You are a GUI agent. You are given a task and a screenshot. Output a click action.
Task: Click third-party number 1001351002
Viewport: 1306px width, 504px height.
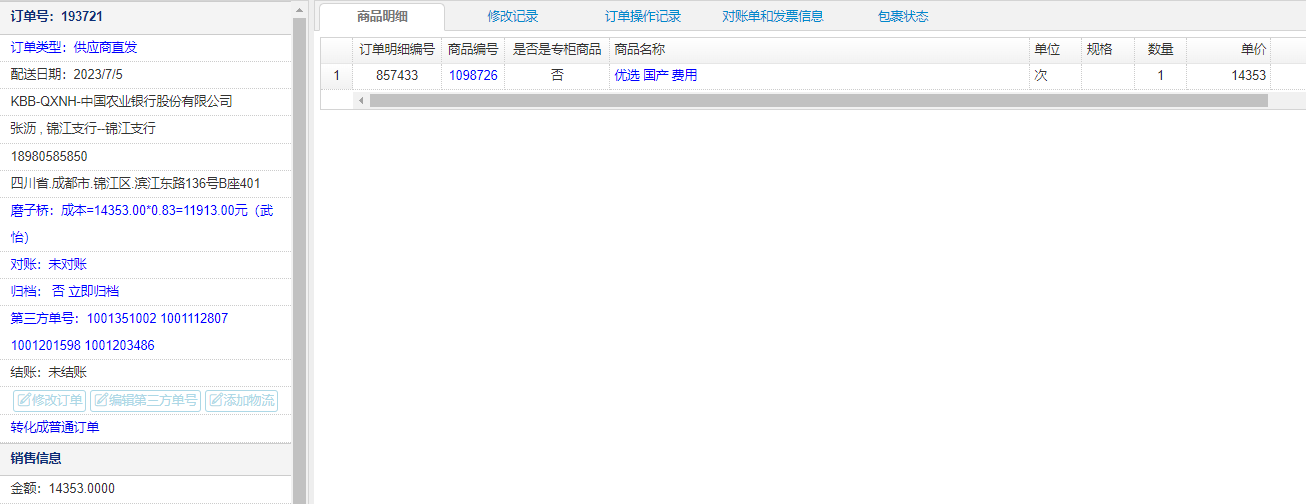(121, 318)
